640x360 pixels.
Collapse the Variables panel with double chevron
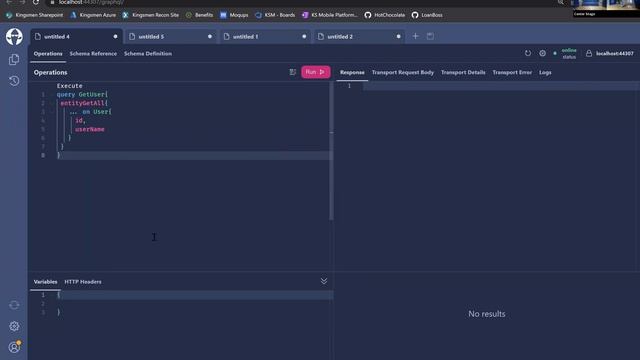tap(324, 281)
